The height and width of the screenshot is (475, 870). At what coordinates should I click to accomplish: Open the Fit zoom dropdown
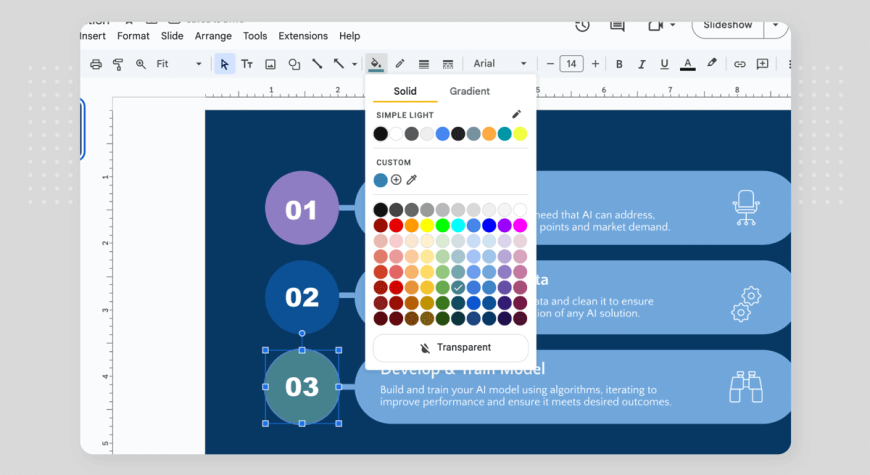point(179,64)
